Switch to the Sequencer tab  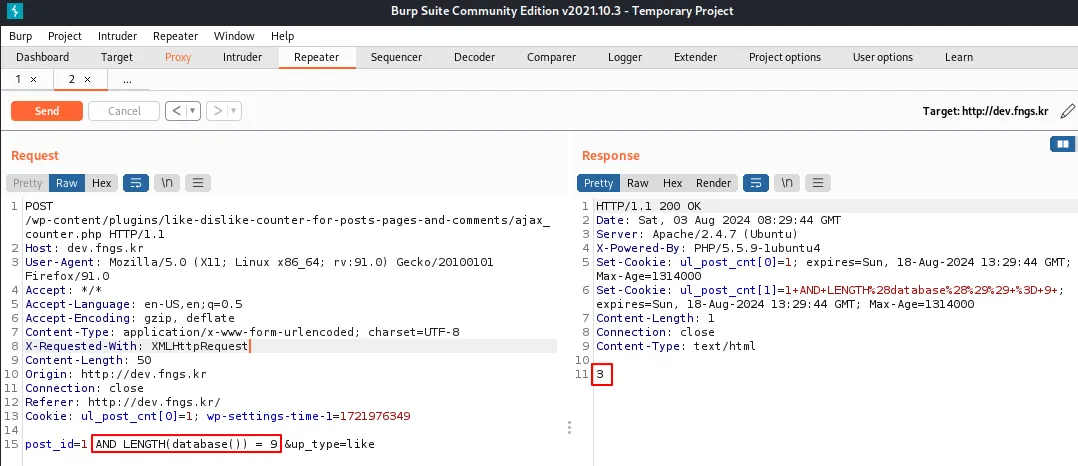tap(396, 57)
